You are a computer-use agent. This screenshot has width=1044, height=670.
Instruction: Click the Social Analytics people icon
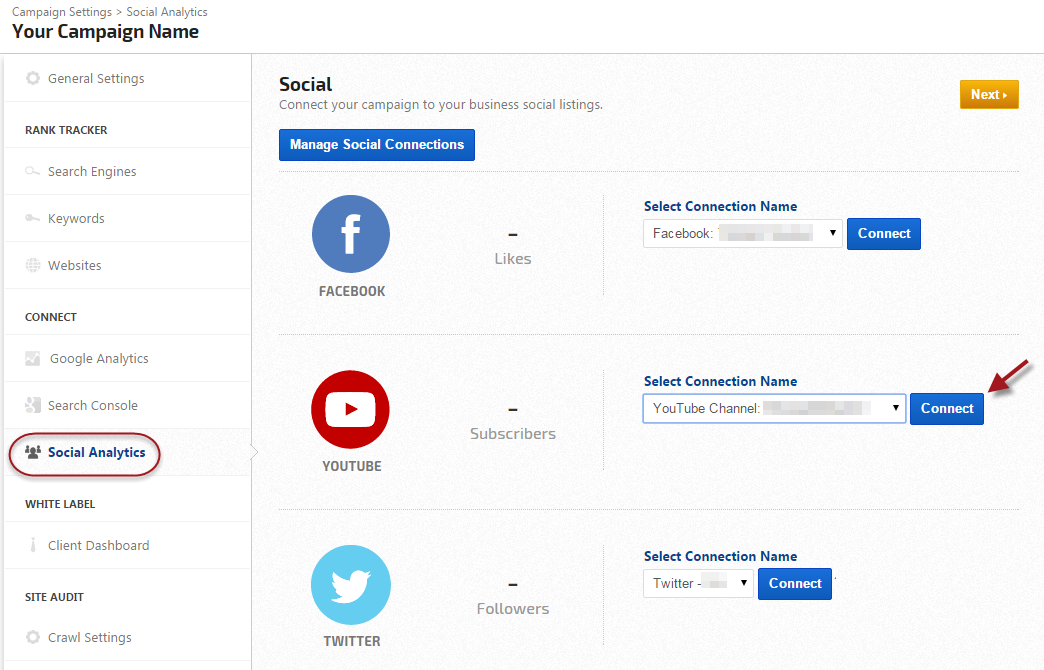coord(33,453)
